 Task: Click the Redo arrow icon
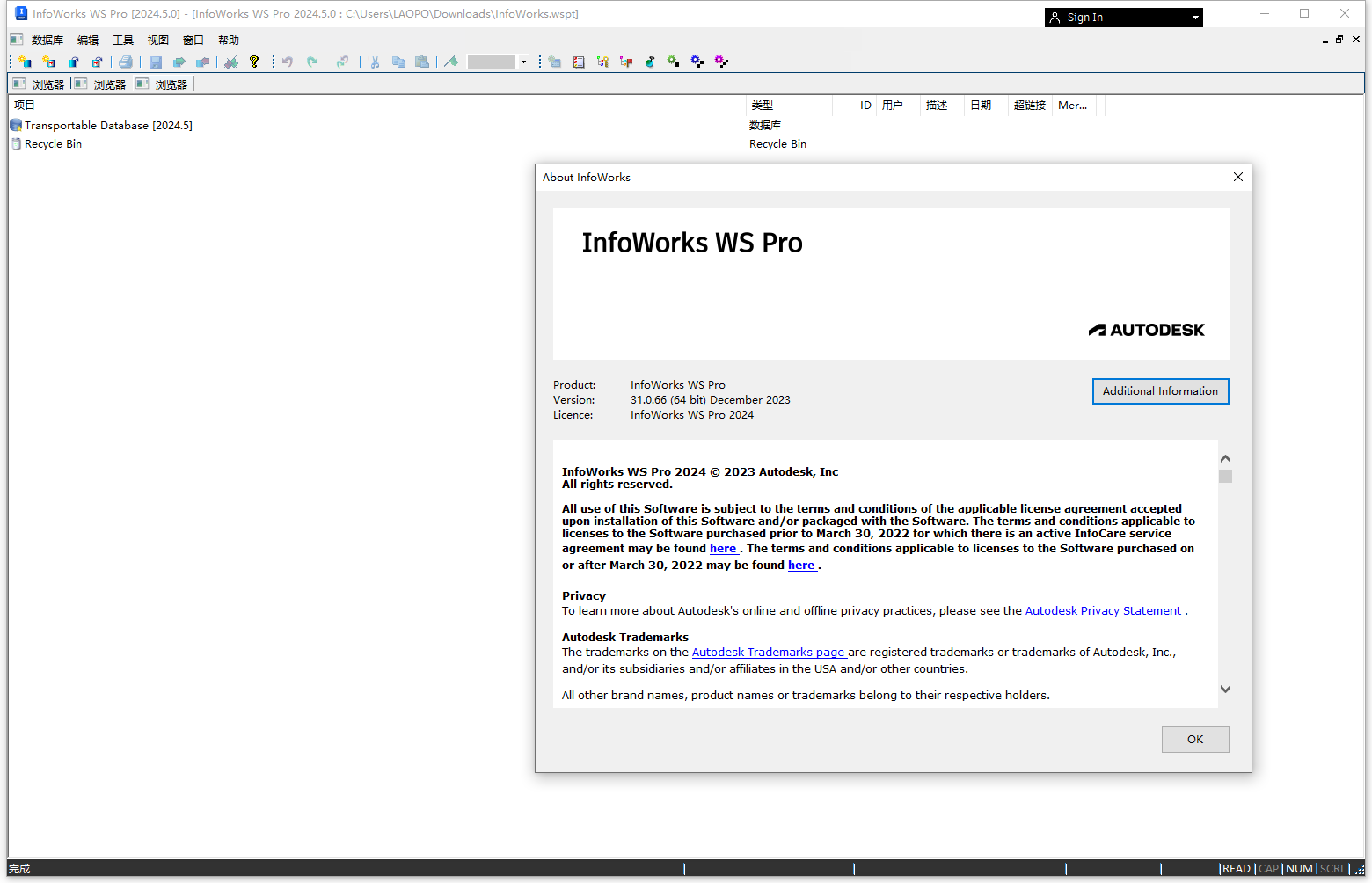pos(312,62)
